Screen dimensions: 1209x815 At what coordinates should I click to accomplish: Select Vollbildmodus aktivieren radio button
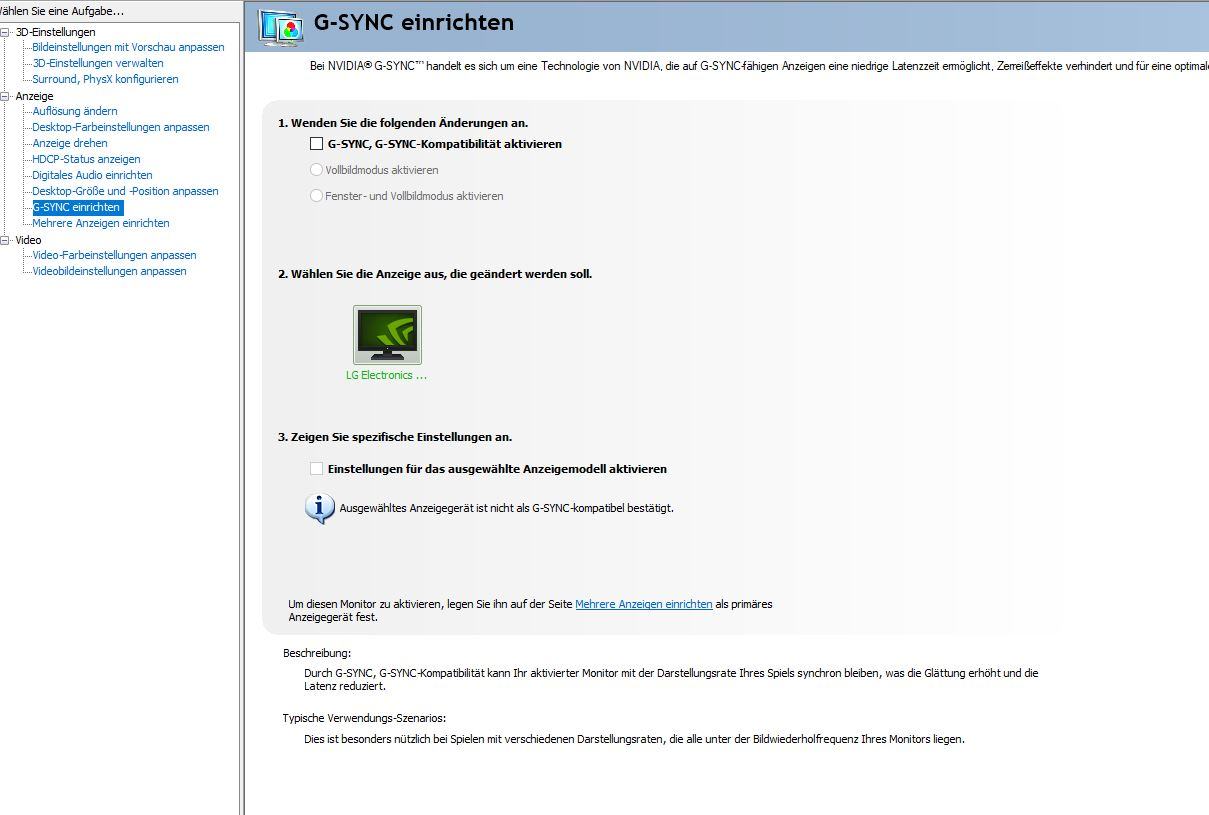click(317, 170)
